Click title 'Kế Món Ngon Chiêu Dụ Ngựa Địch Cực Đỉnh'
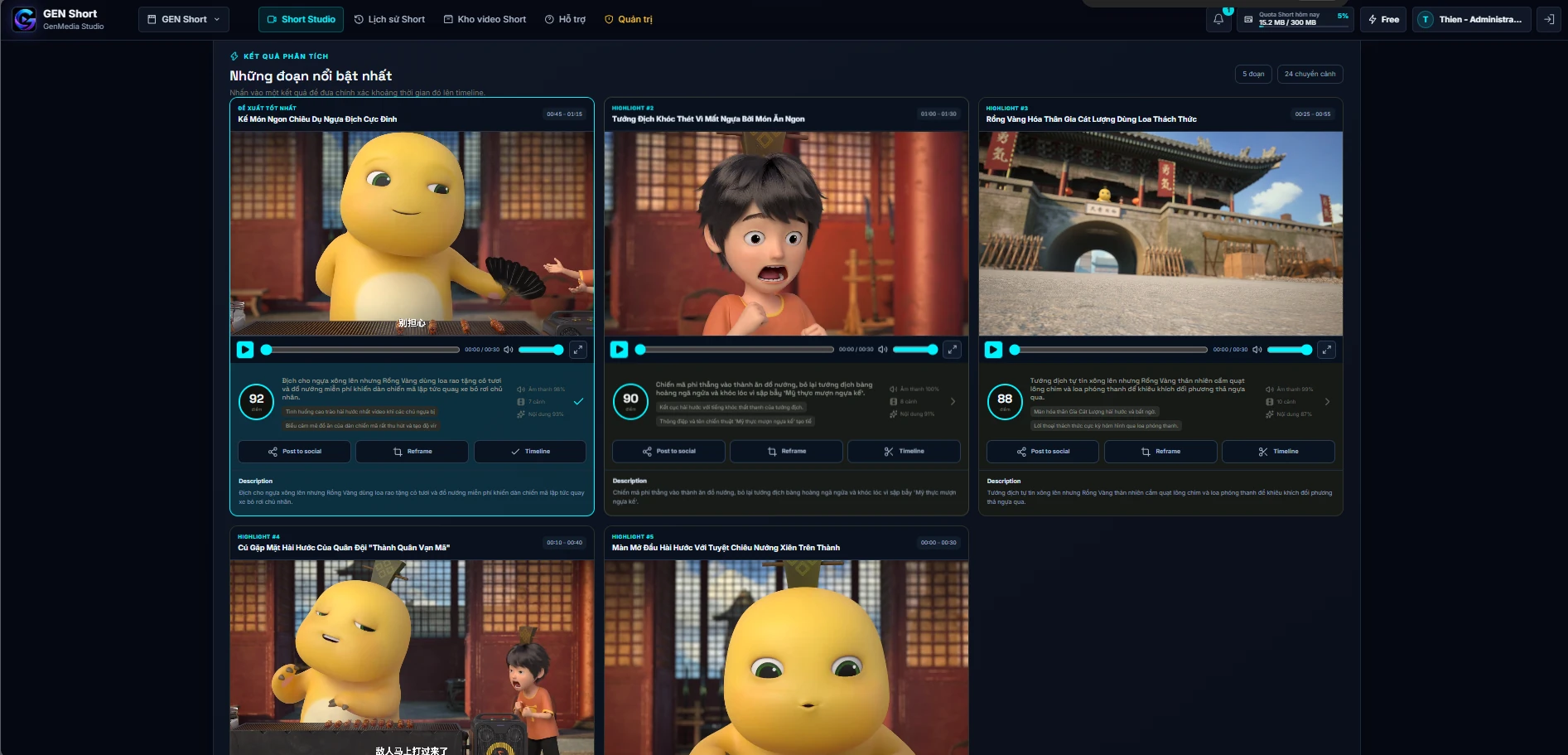The image size is (1568, 755). point(317,119)
